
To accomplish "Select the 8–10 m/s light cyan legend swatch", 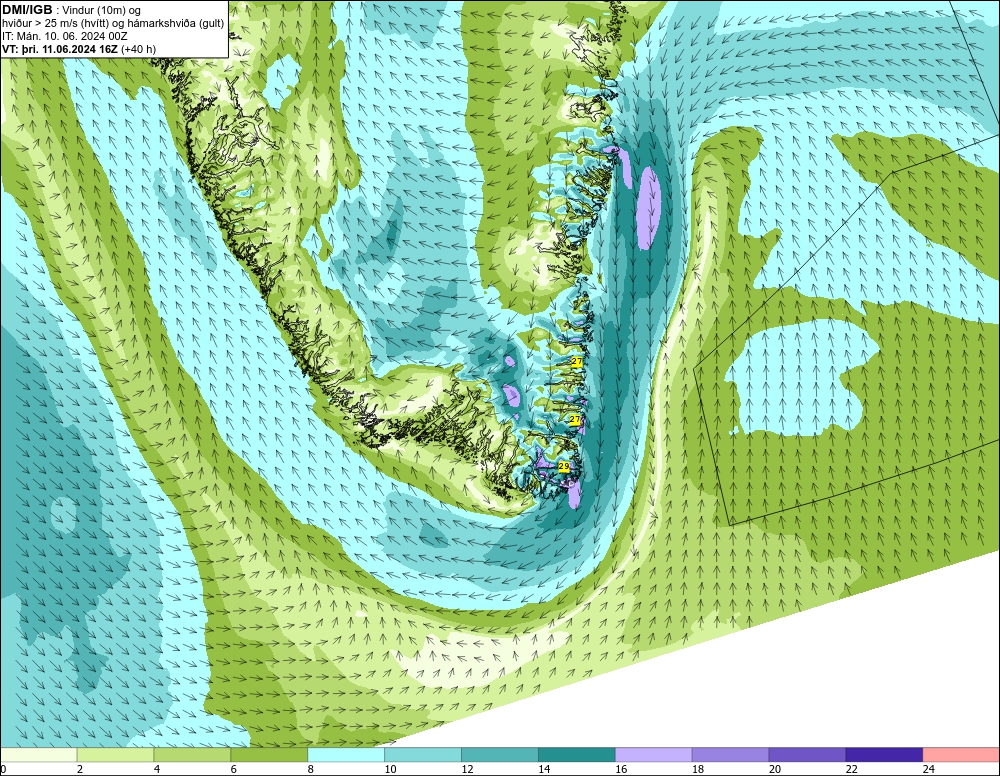I will point(346,755).
